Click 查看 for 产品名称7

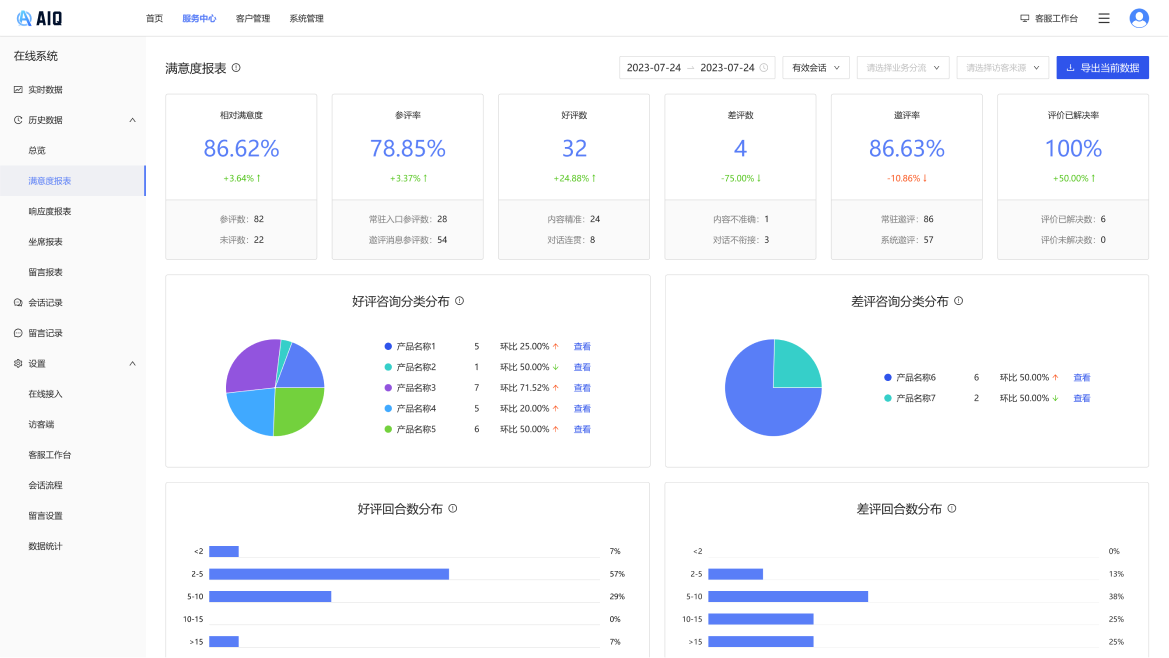point(1082,399)
